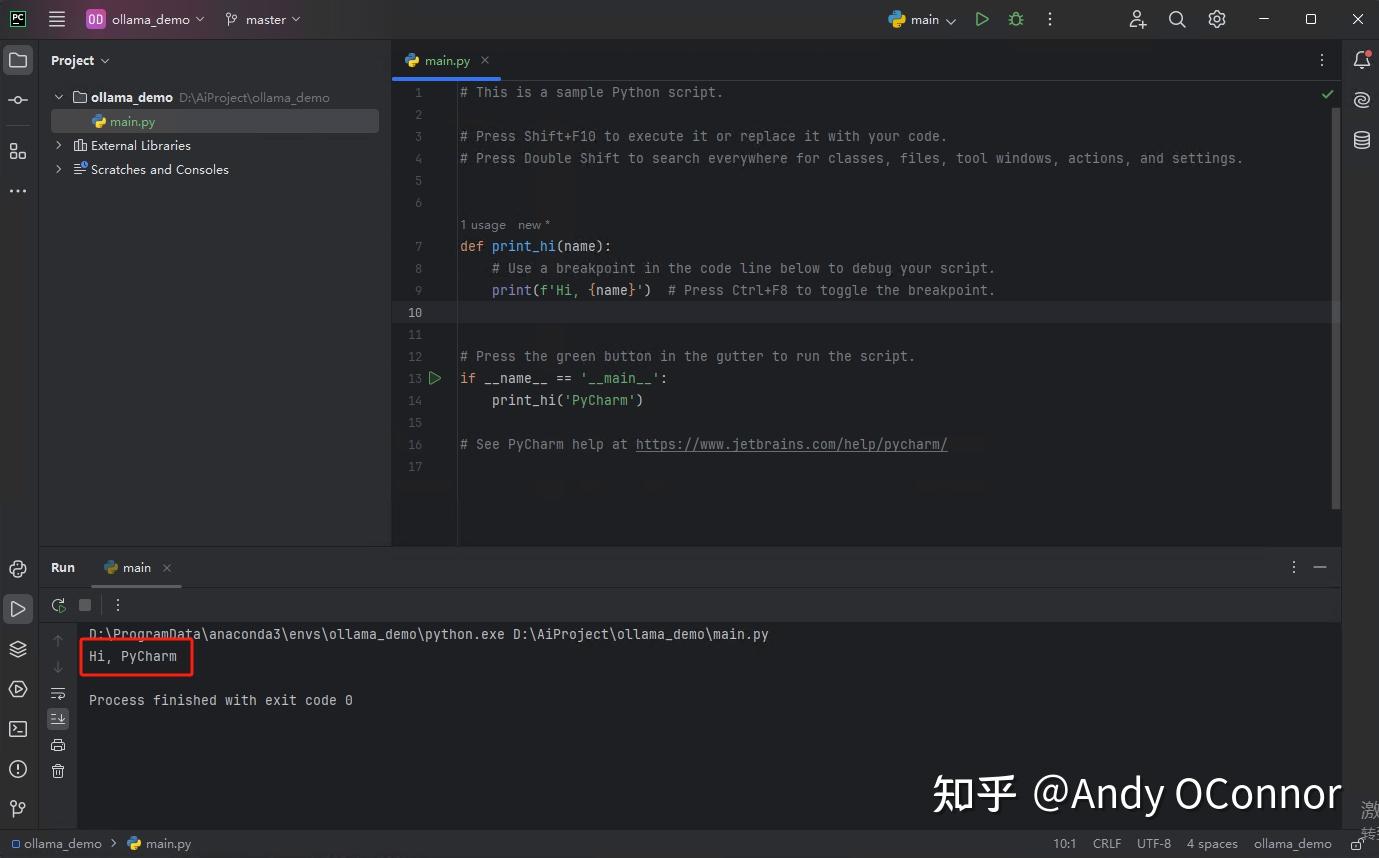The width and height of the screenshot is (1379, 858).
Task: Open the Database tool window
Action: 1361,140
